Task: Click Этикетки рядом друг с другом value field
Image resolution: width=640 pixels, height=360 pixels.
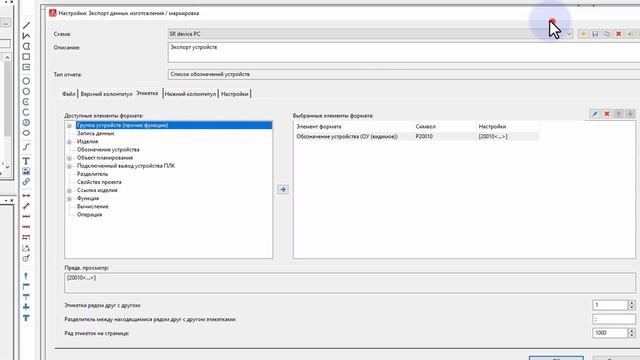Action: 610,305
